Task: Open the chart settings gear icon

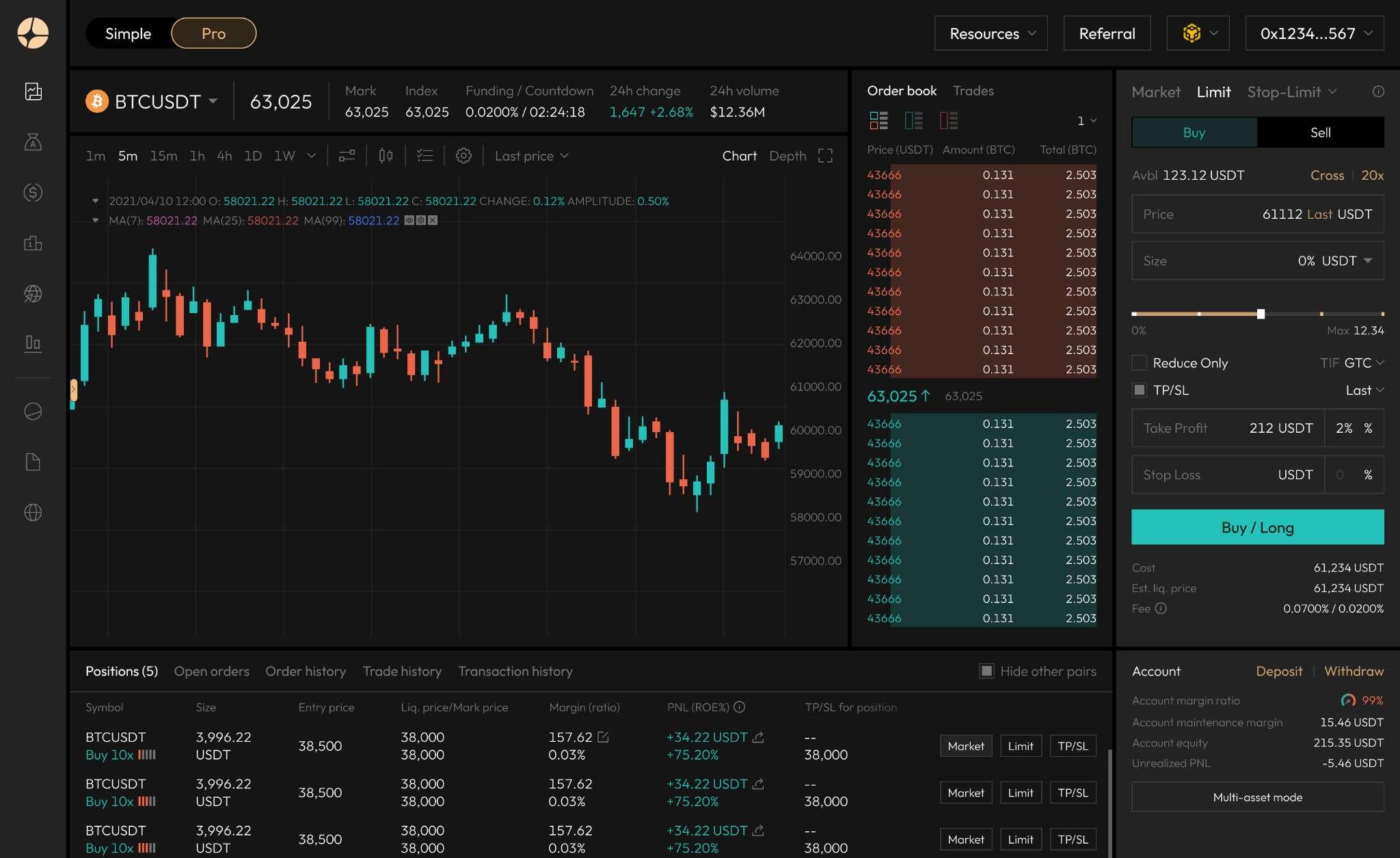Action: 464,155
